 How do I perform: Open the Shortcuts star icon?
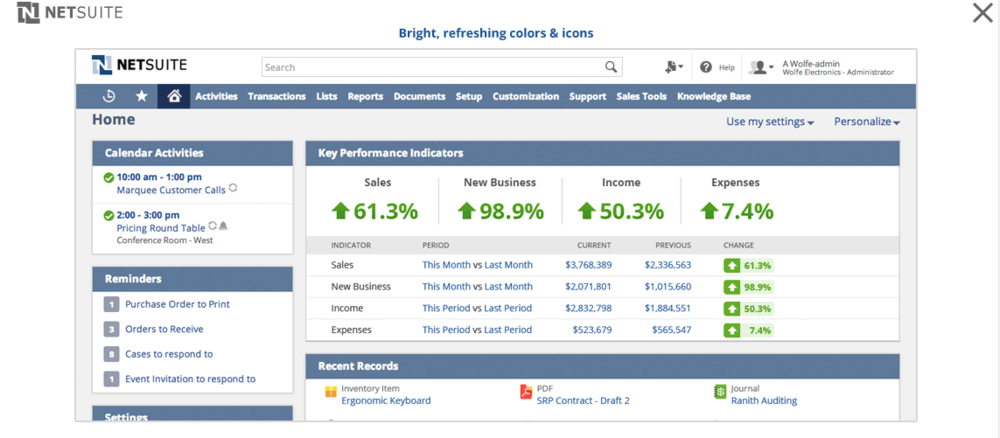point(141,96)
